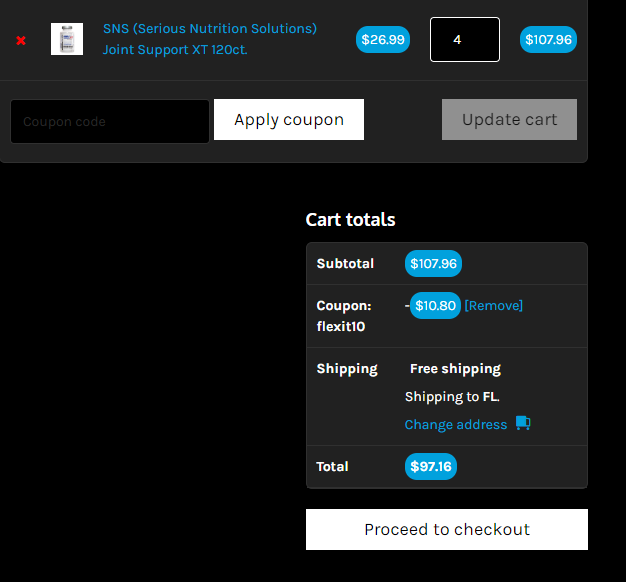626x582 pixels.
Task: Click the Change address link
Action: click(x=456, y=424)
